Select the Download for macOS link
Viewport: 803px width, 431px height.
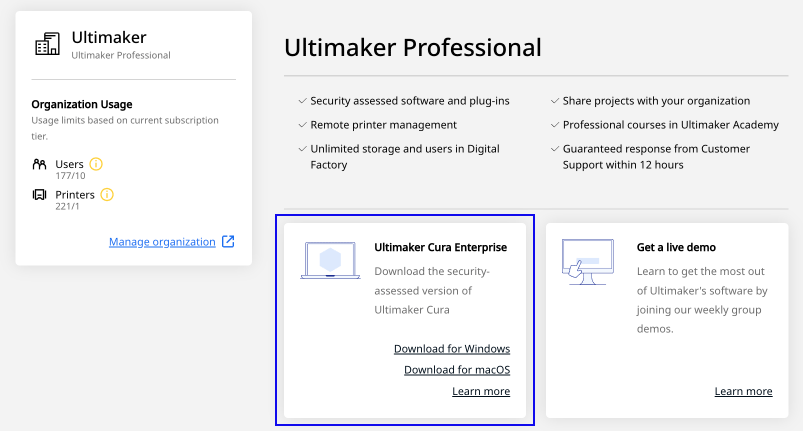click(x=457, y=370)
